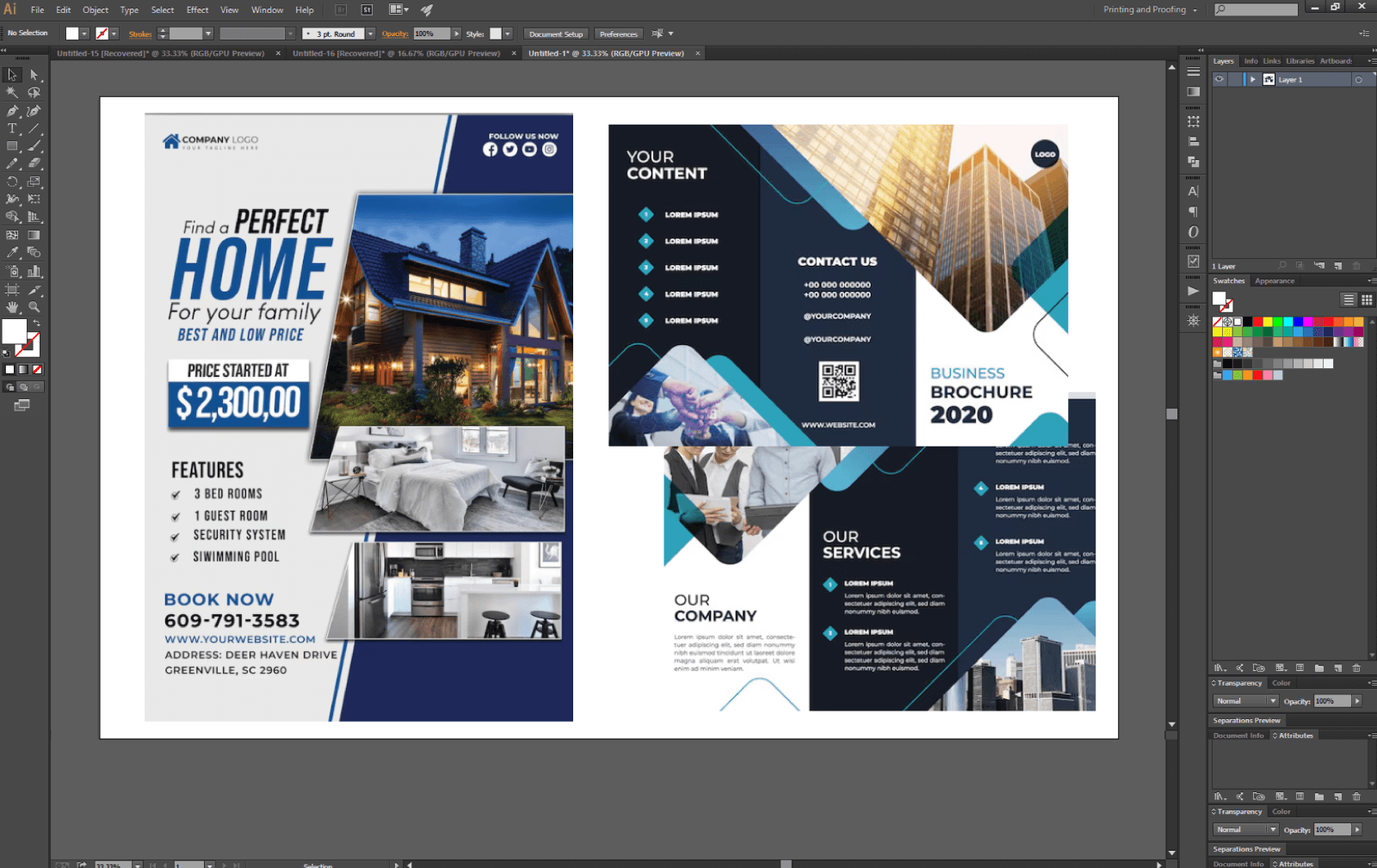
Task: Activate the Zoom tool
Action: 34,307
